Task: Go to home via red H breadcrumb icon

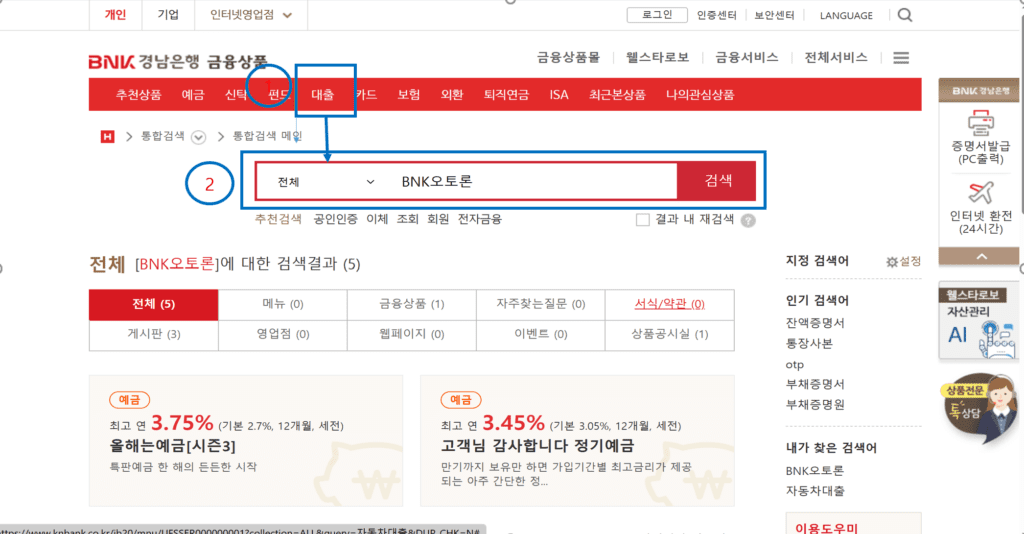Action: click(x=107, y=136)
